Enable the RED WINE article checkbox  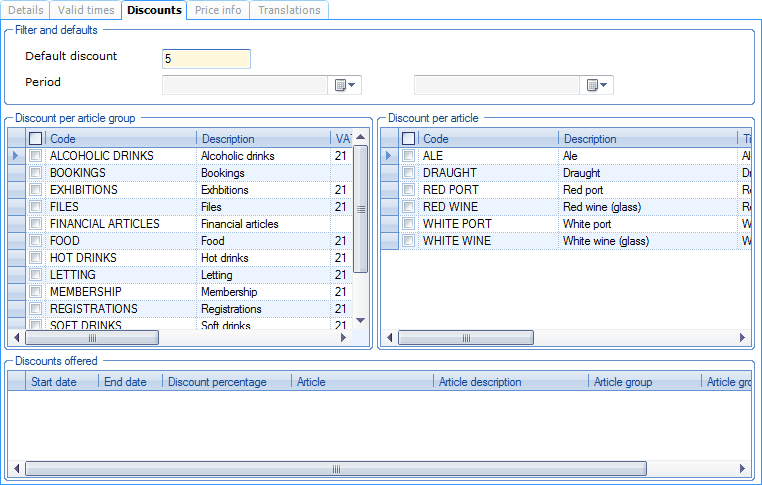408,207
